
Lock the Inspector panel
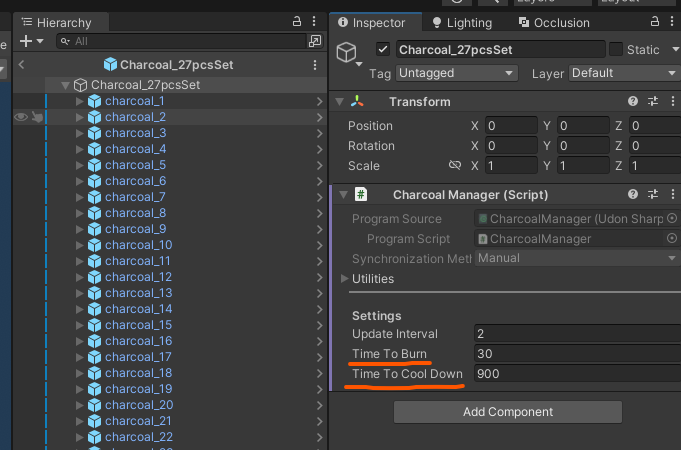point(655,21)
